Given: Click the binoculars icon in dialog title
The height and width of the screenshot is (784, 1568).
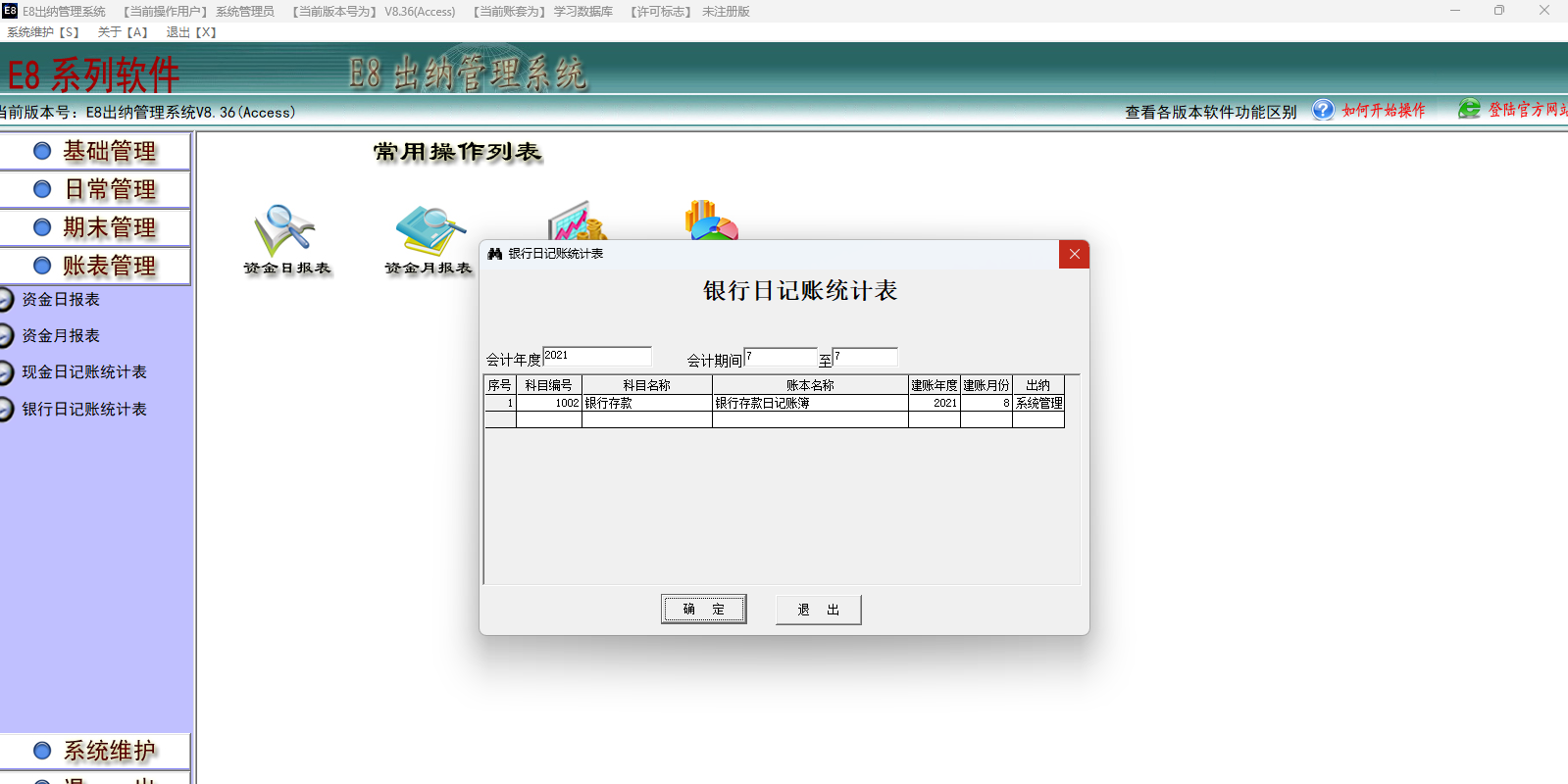Looking at the screenshot, I should point(495,254).
